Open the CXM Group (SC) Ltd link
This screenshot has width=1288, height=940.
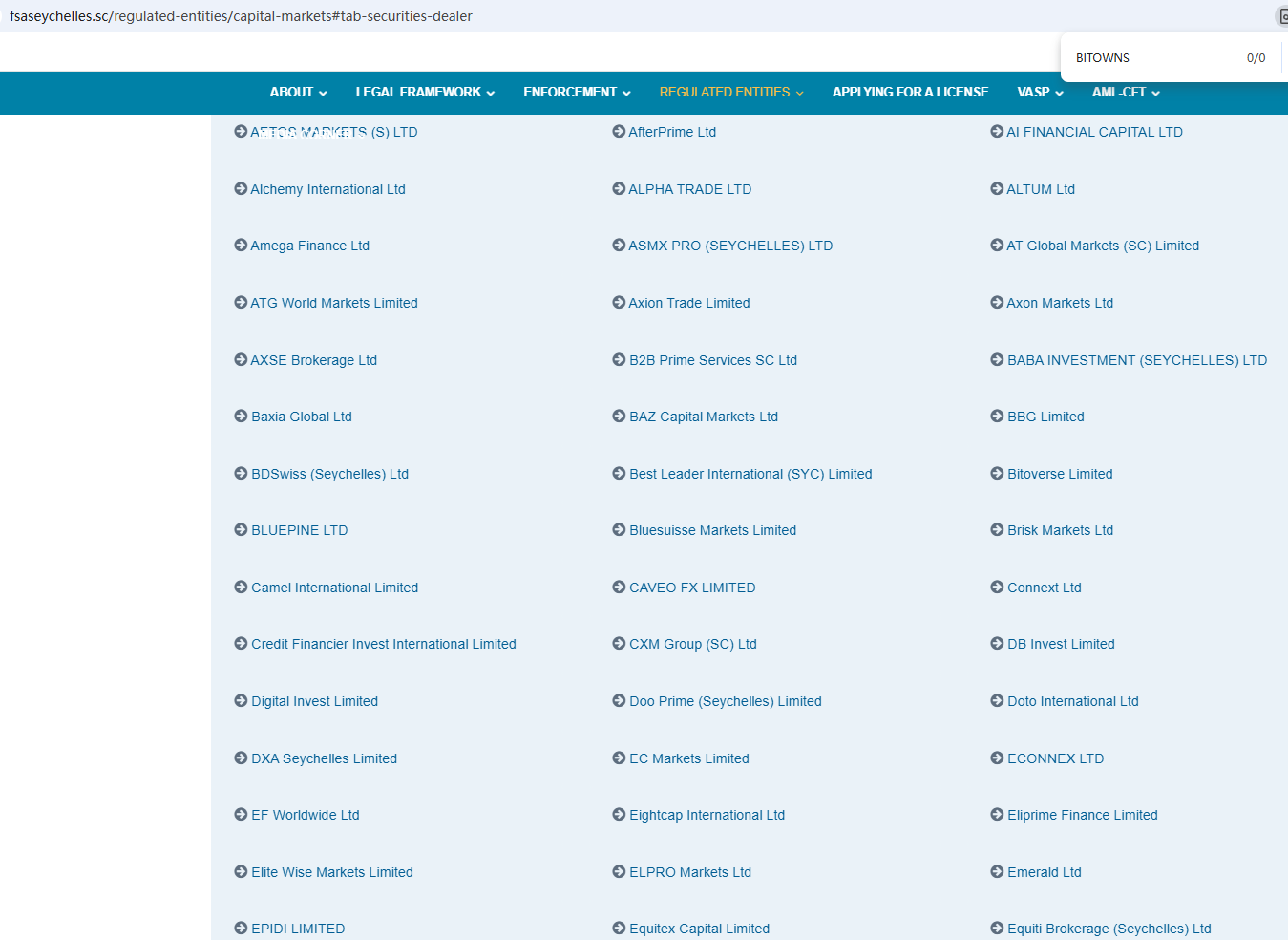pyautogui.click(x=693, y=644)
